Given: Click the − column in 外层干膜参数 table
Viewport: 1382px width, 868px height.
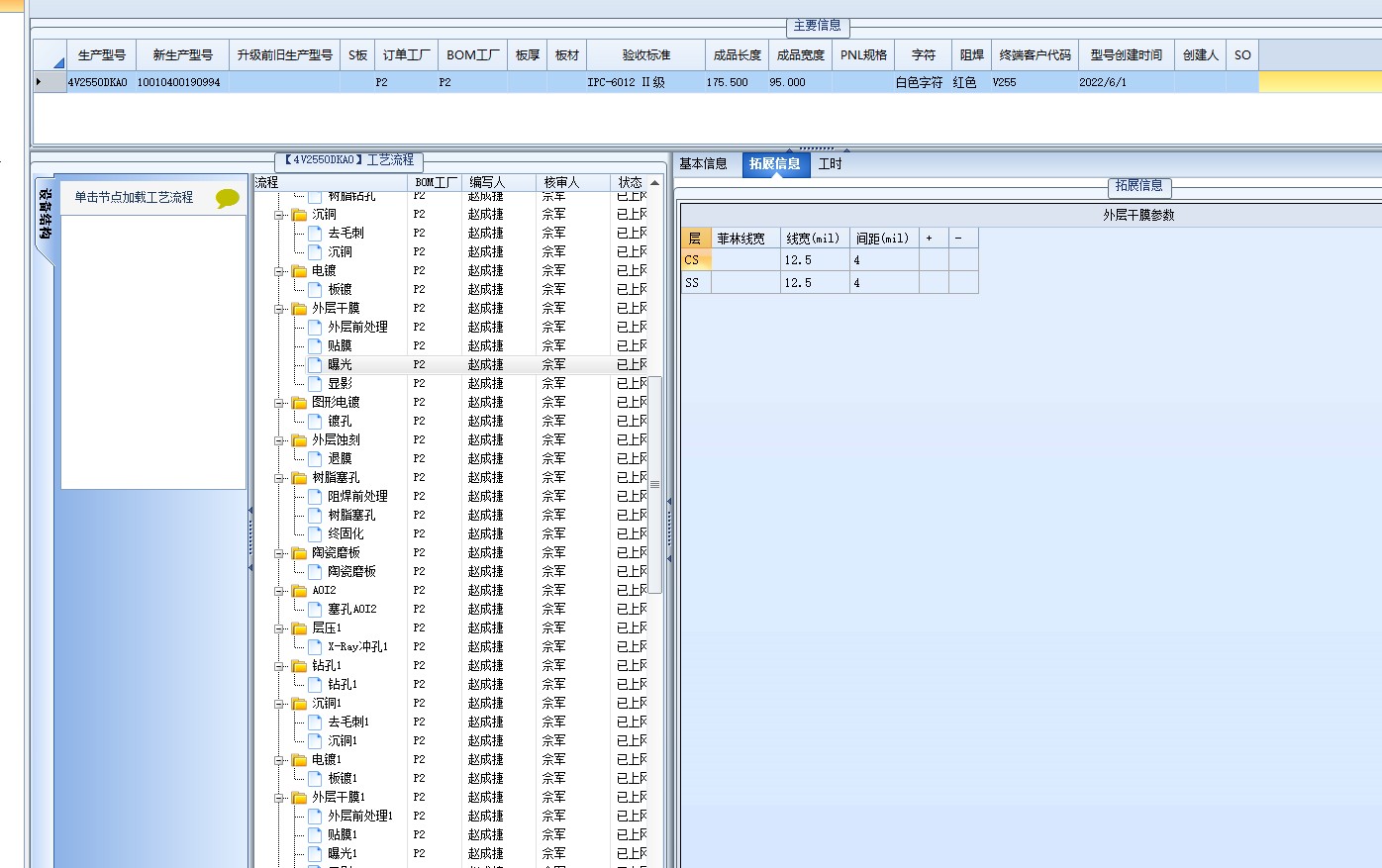Looking at the screenshot, I should click(963, 239).
